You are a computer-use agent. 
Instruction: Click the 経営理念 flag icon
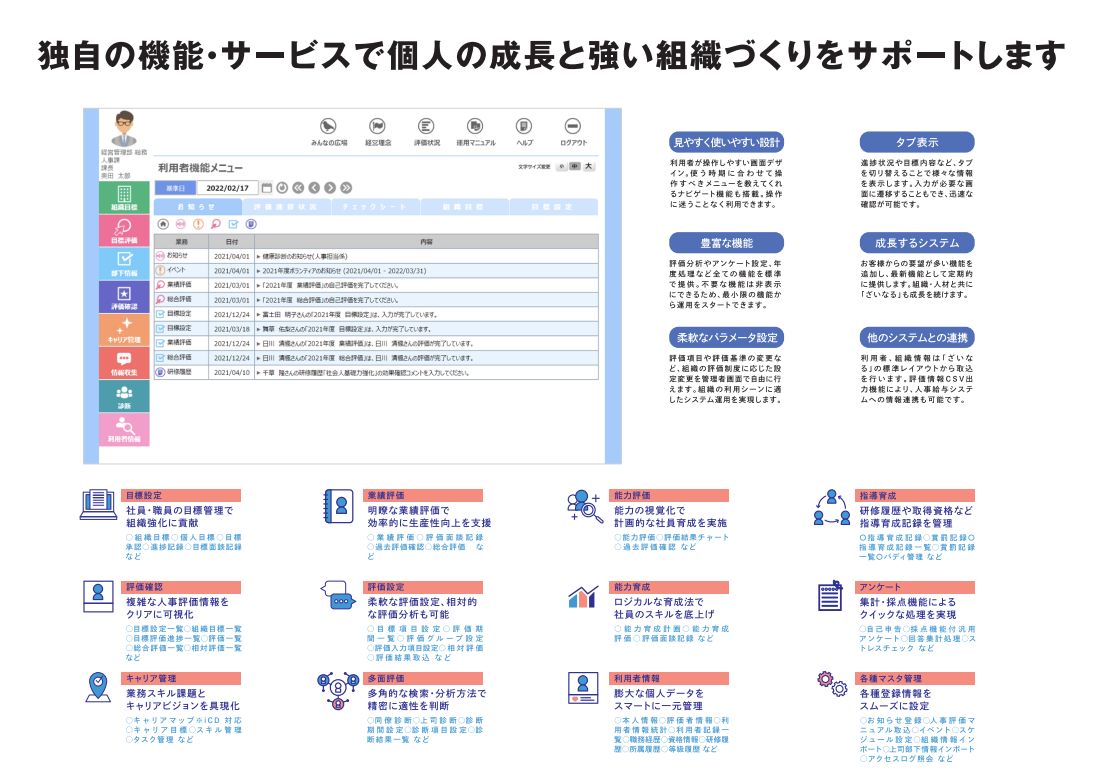(377, 127)
